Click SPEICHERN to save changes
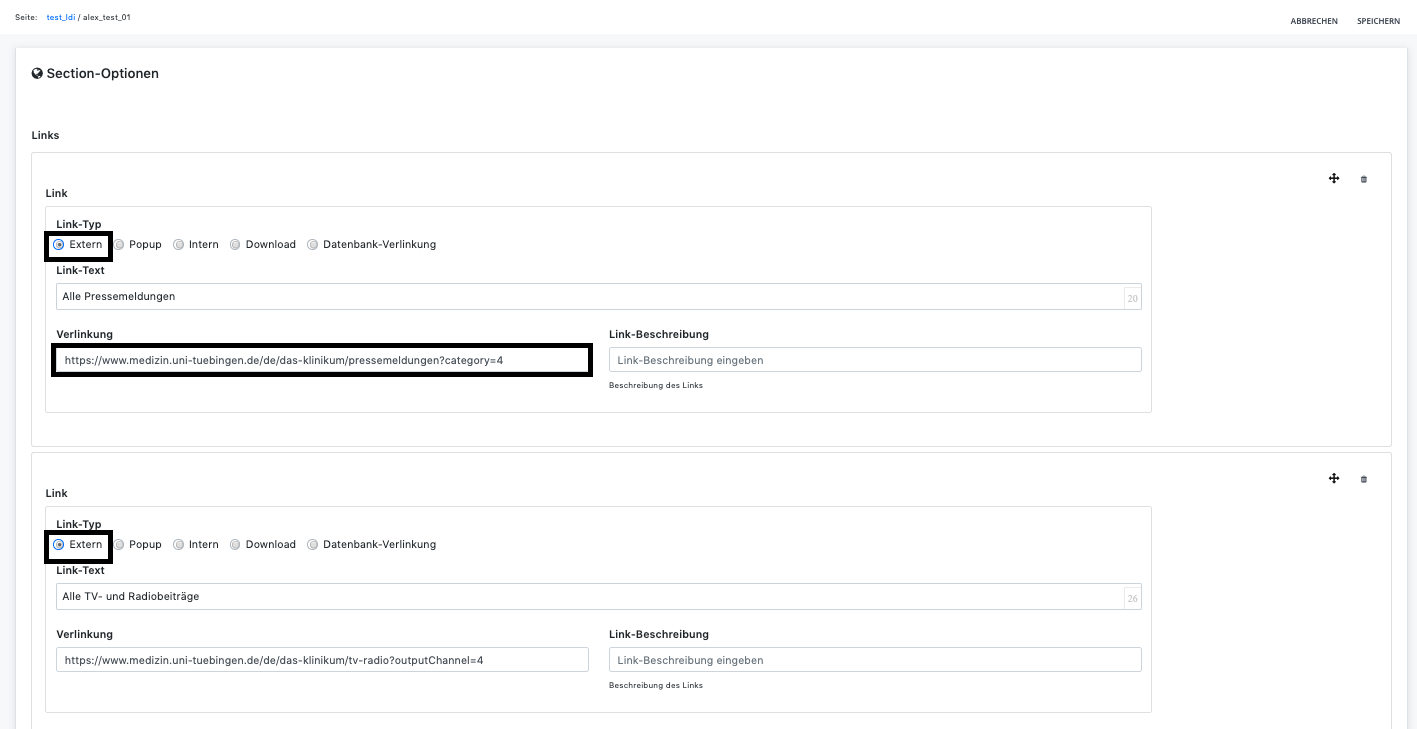The height and width of the screenshot is (729, 1417). (x=1378, y=21)
